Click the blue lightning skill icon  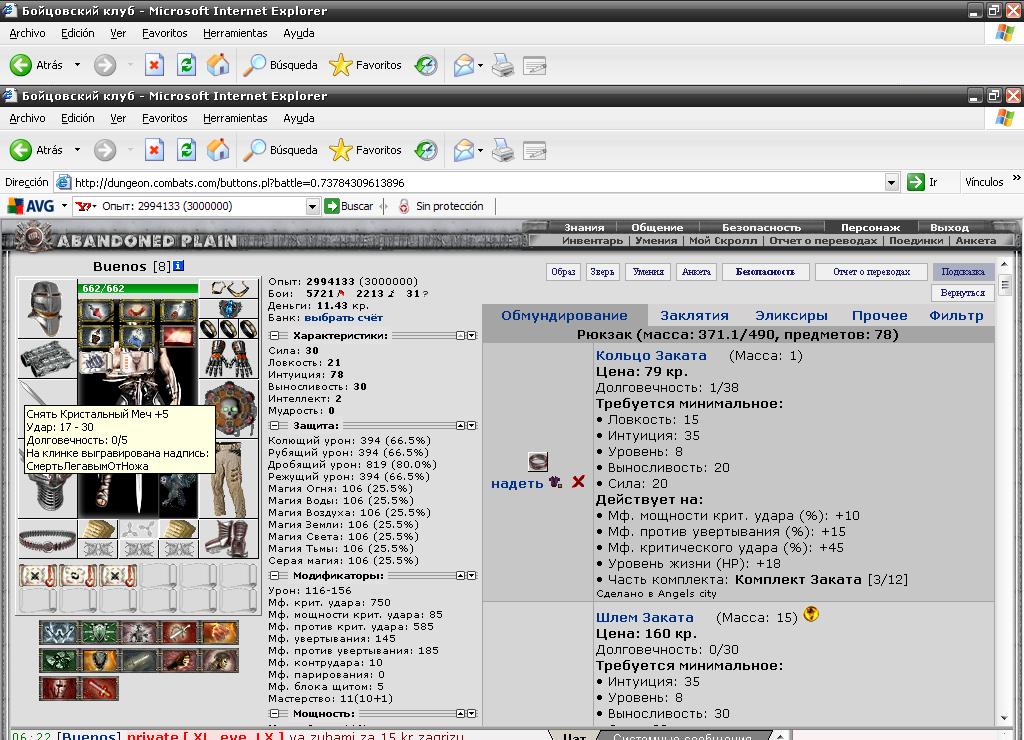(59, 633)
